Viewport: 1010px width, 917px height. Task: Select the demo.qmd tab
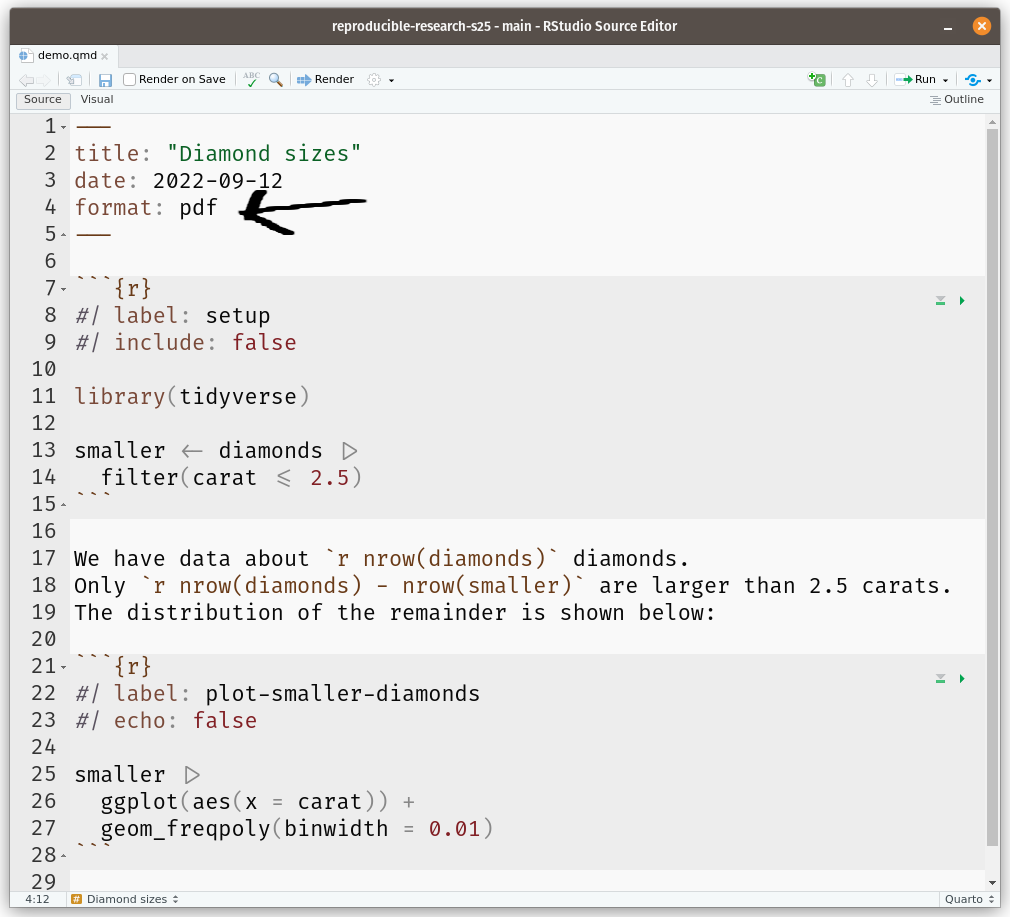(x=65, y=55)
